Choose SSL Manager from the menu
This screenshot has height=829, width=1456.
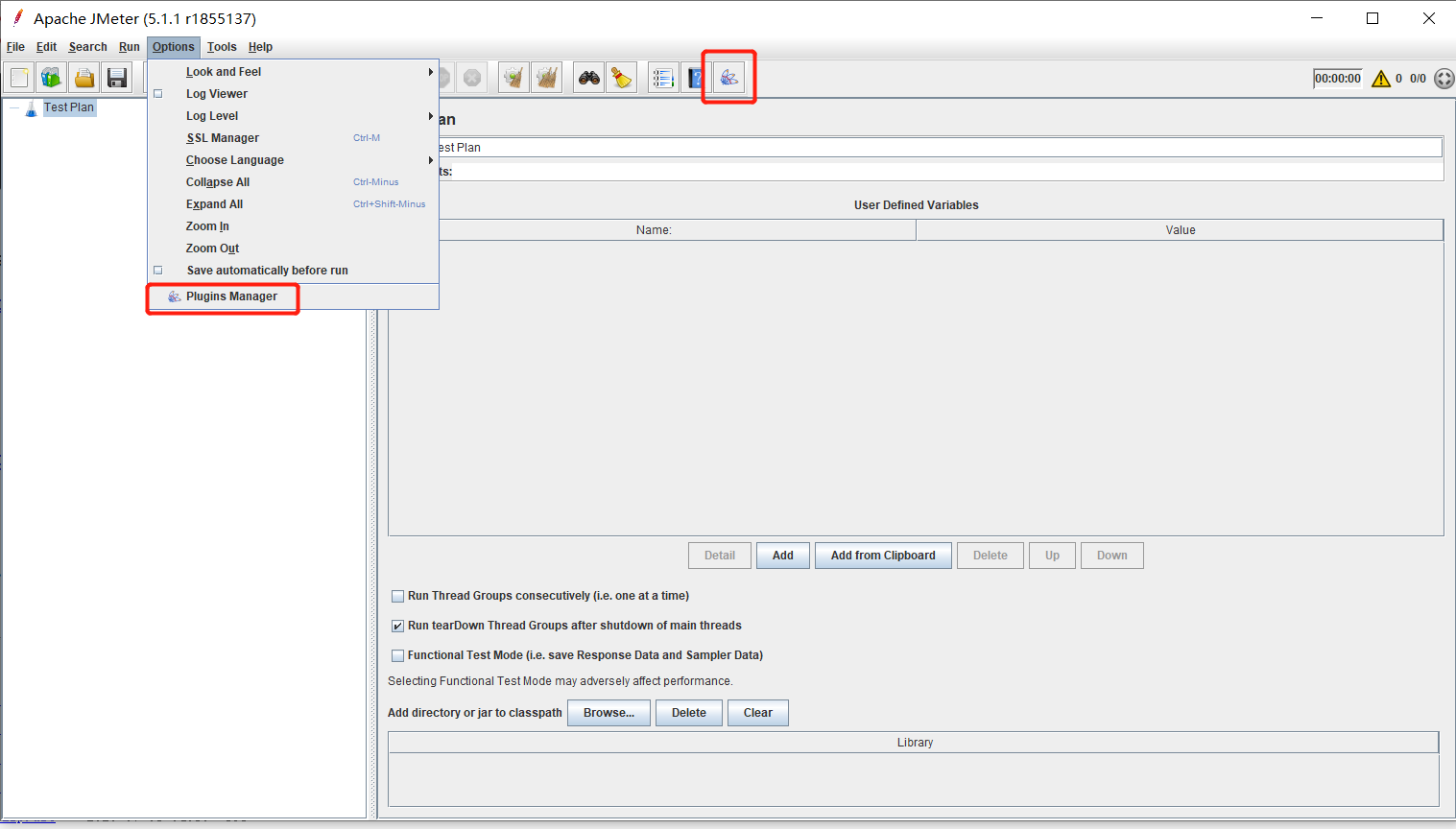click(x=293, y=138)
